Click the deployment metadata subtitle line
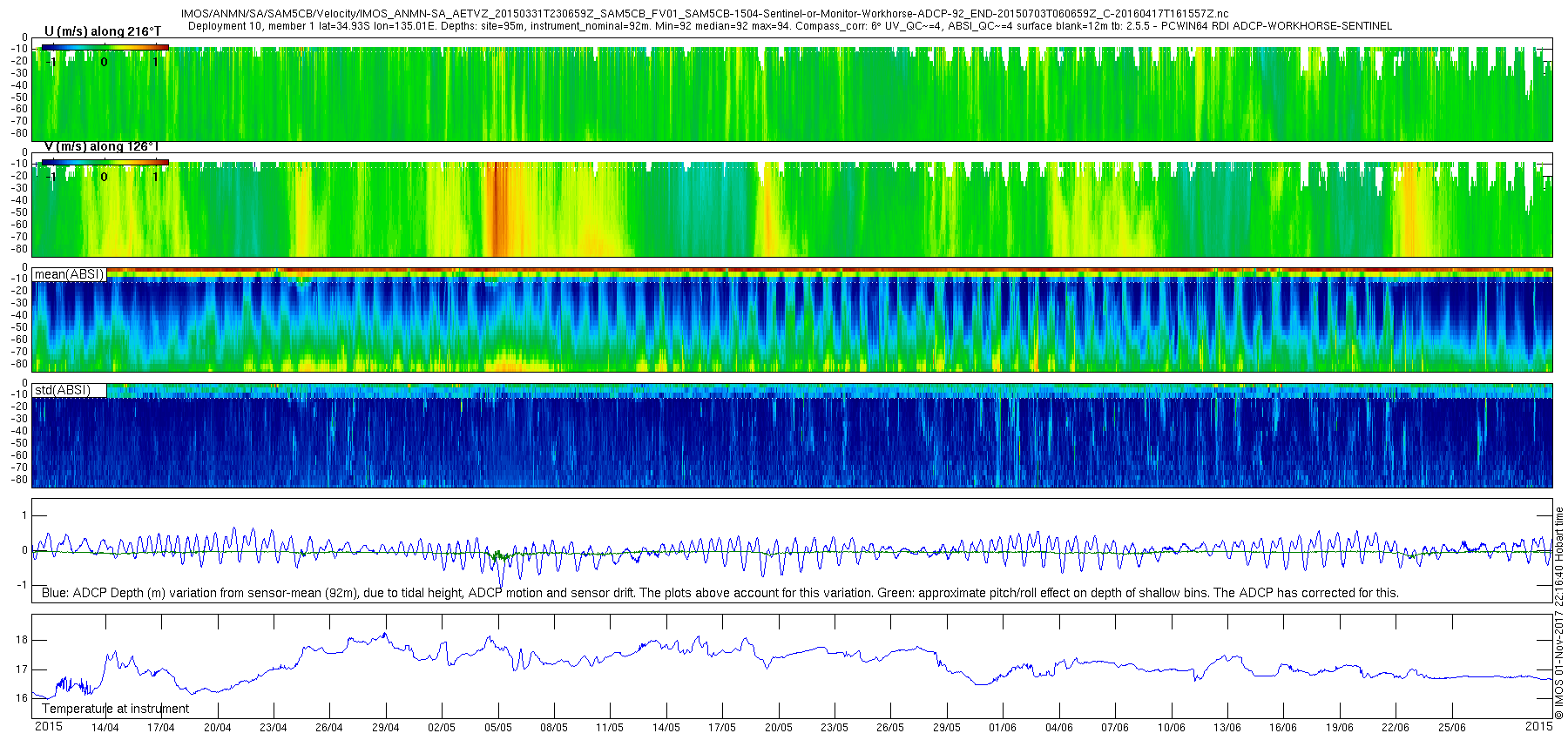 790,26
